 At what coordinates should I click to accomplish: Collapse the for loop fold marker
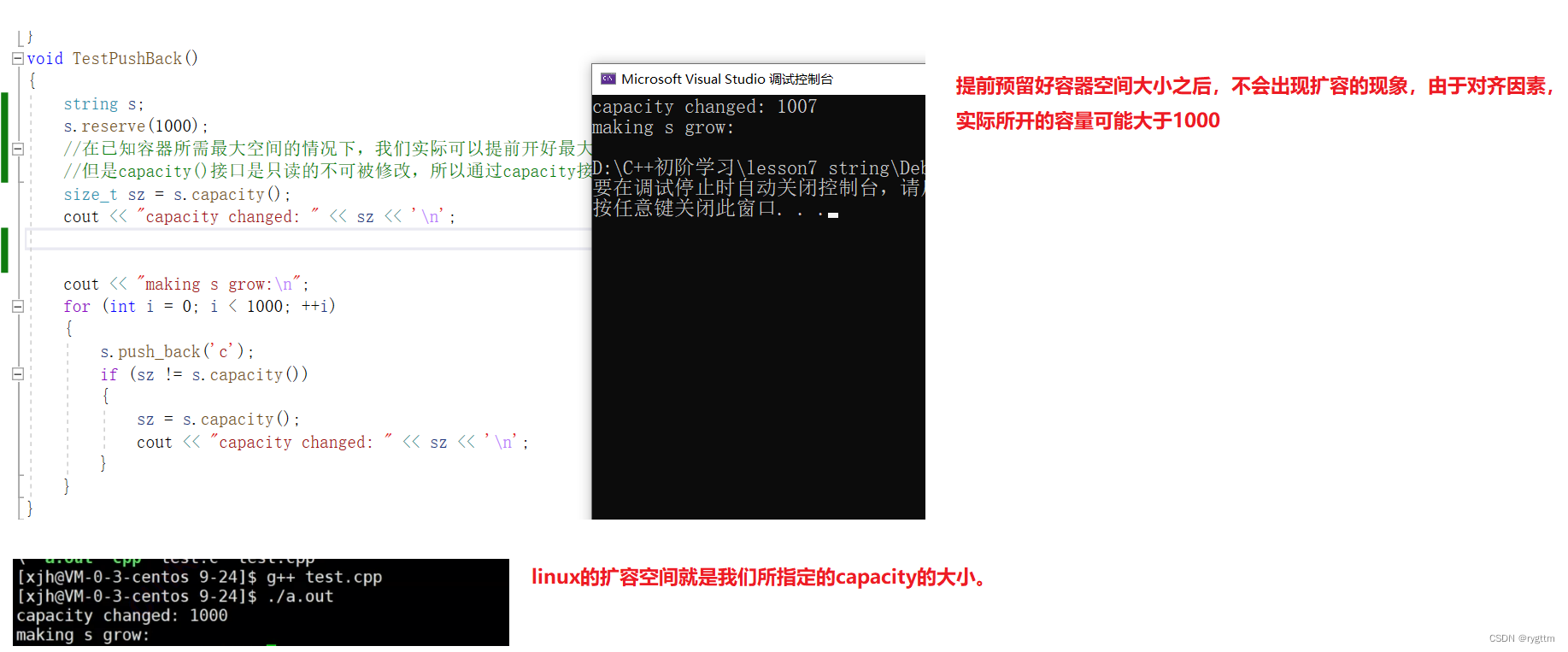click(x=17, y=306)
